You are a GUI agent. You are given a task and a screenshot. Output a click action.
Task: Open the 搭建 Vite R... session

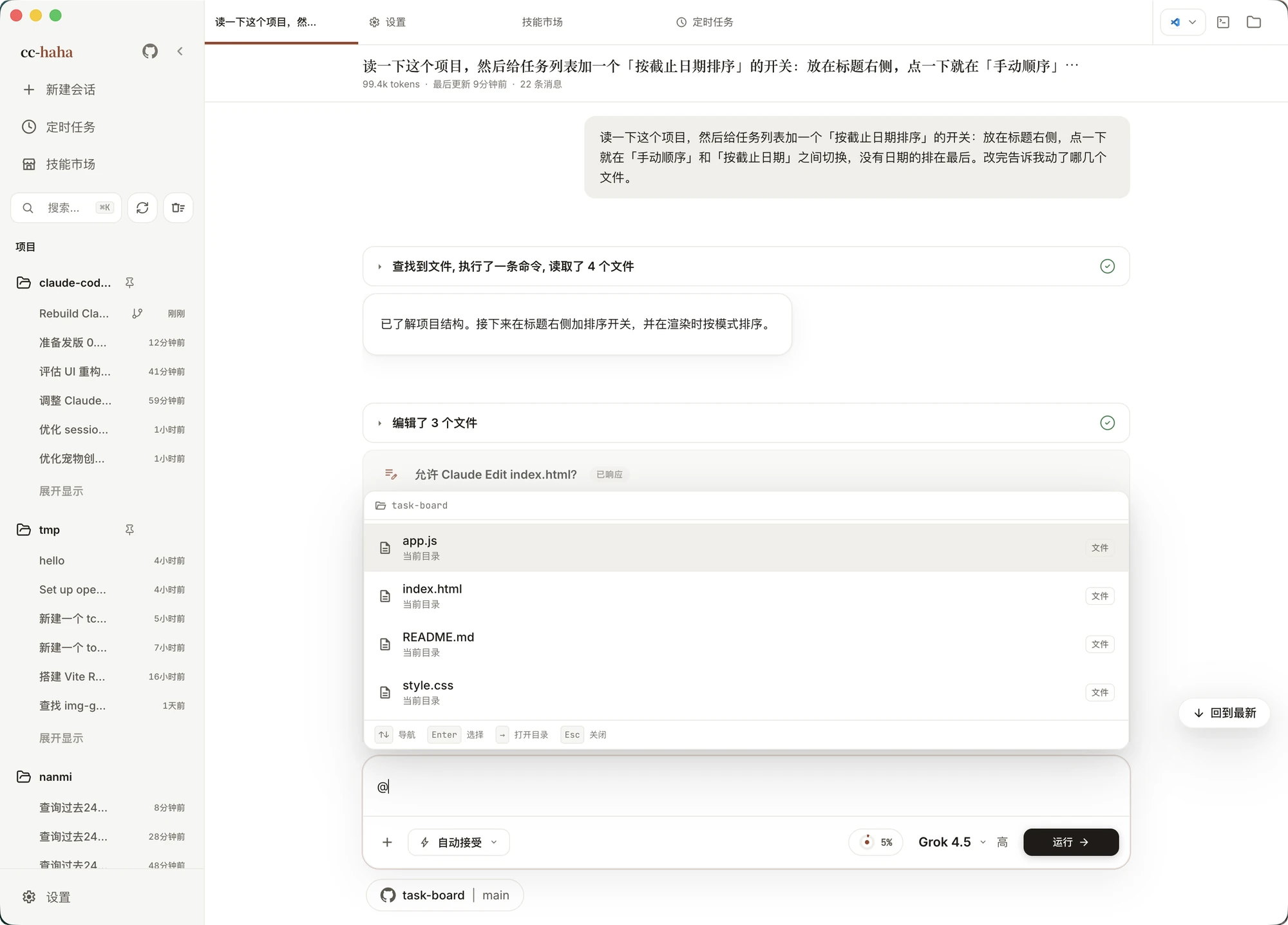click(x=102, y=676)
